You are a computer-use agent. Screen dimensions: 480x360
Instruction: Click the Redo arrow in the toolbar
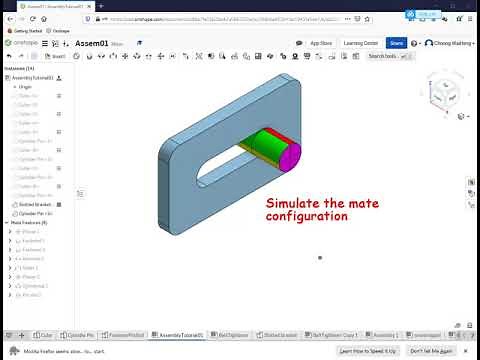[x=21, y=56]
